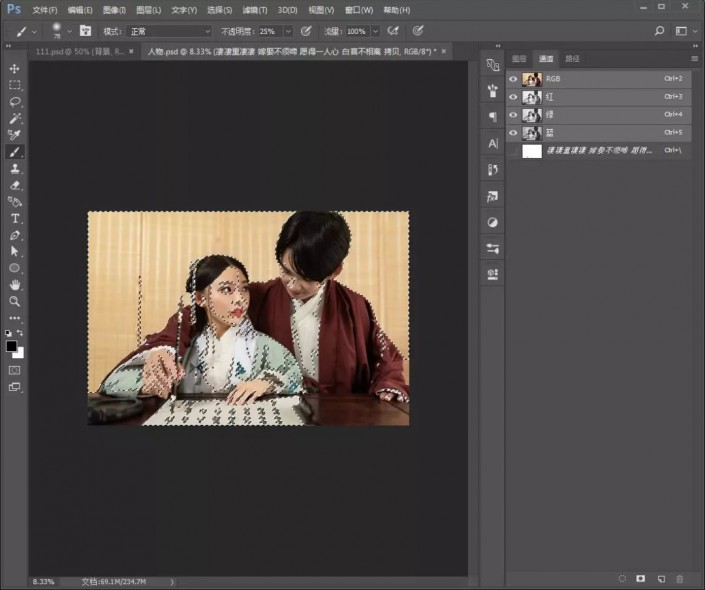Open the Filter menu
705x590 pixels.
click(x=255, y=10)
